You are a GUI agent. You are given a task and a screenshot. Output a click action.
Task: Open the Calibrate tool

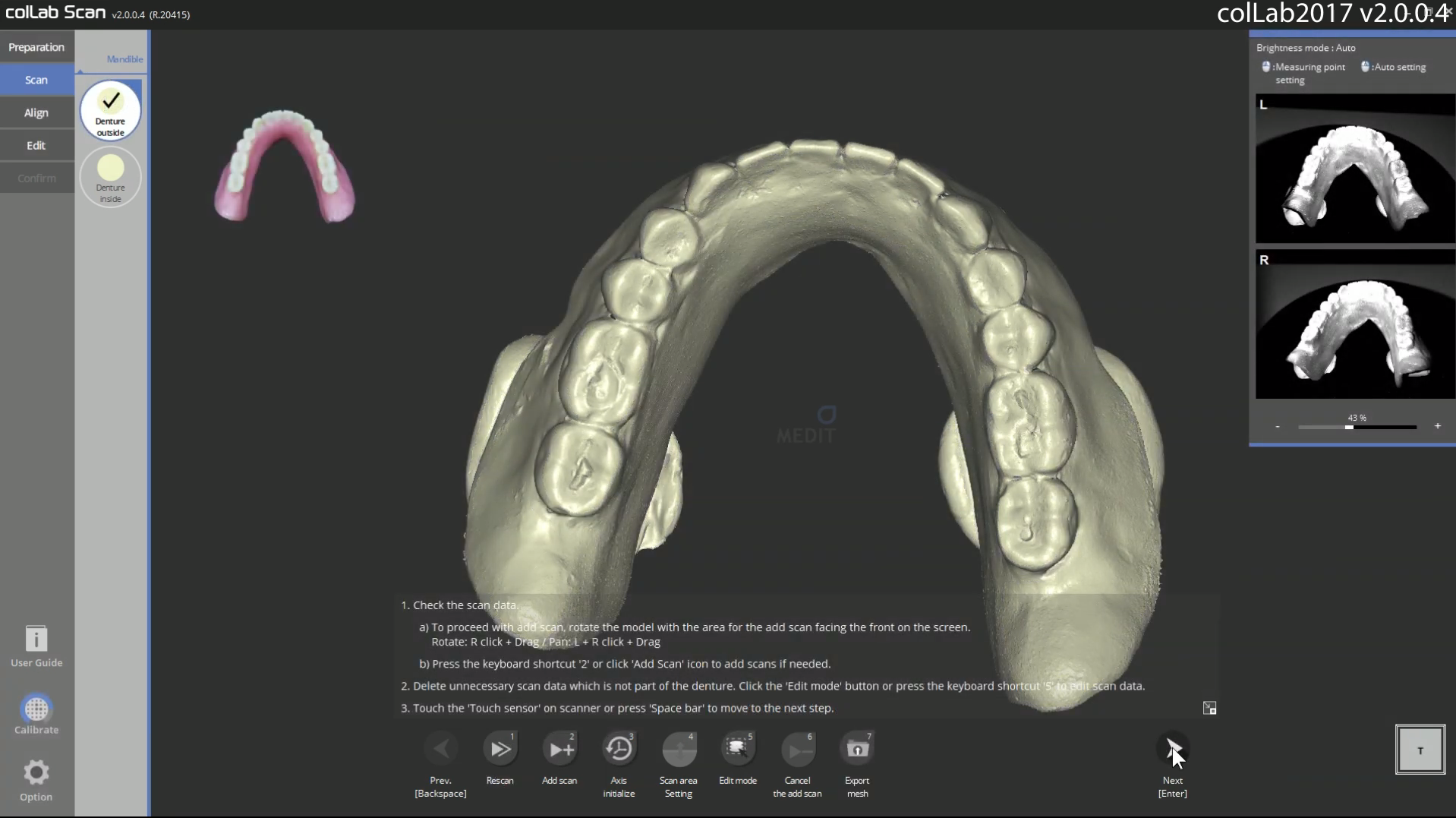[36, 715]
